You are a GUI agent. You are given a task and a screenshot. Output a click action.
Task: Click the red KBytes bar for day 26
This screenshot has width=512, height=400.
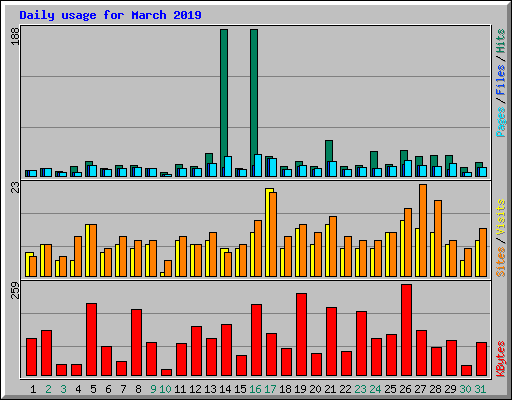tap(407, 330)
